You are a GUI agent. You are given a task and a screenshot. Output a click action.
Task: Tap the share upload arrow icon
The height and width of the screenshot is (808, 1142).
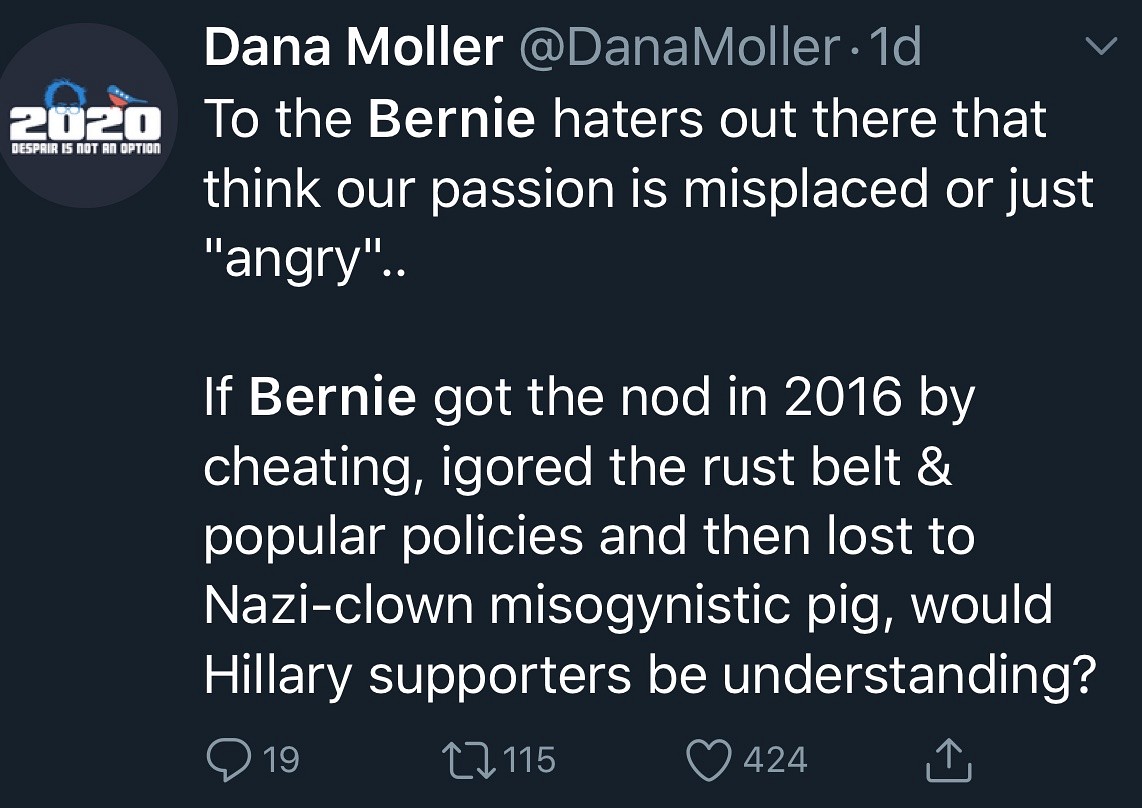click(x=948, y=760)
